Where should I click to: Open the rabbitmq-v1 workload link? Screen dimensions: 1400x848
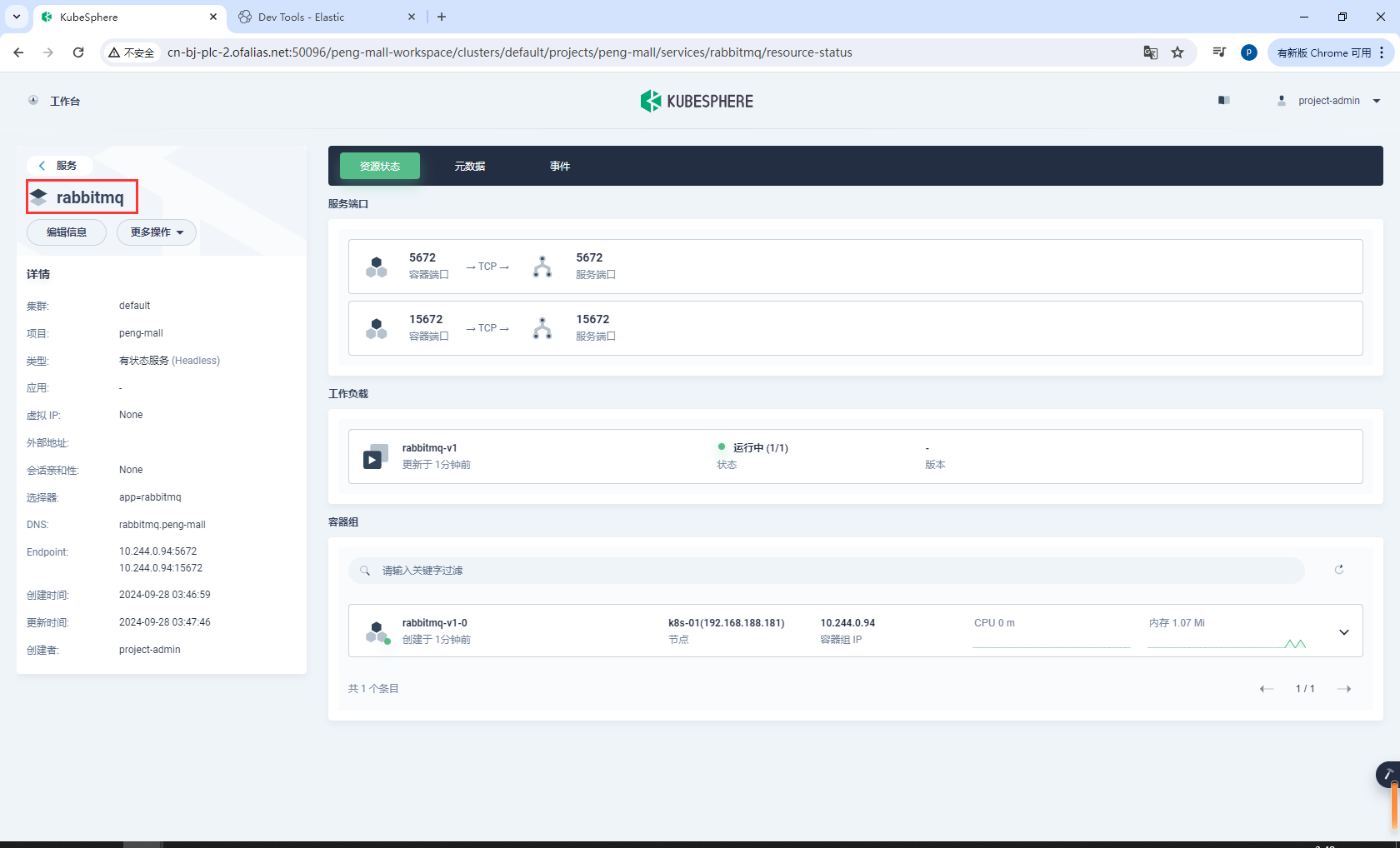point(429,448)
